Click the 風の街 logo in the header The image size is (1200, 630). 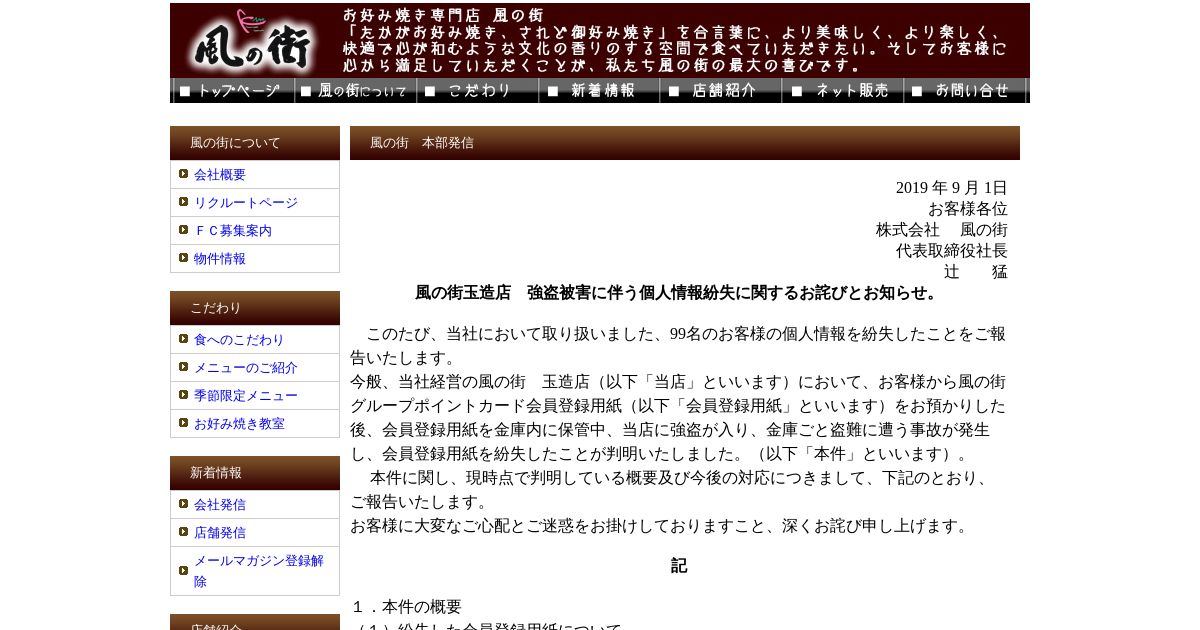pos(254,40)
